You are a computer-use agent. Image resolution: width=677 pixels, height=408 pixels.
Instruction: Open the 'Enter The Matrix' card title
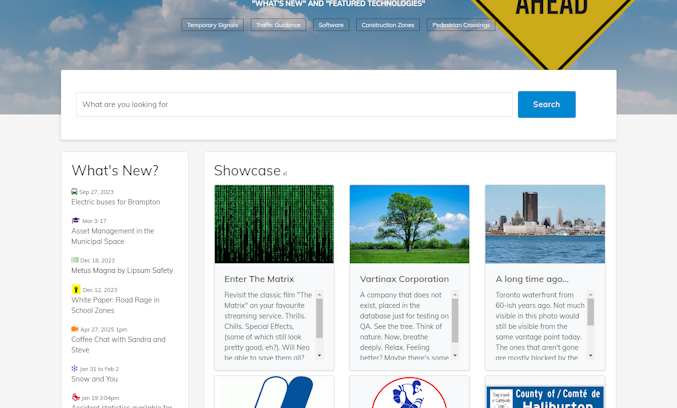click(x=259, y=279)
